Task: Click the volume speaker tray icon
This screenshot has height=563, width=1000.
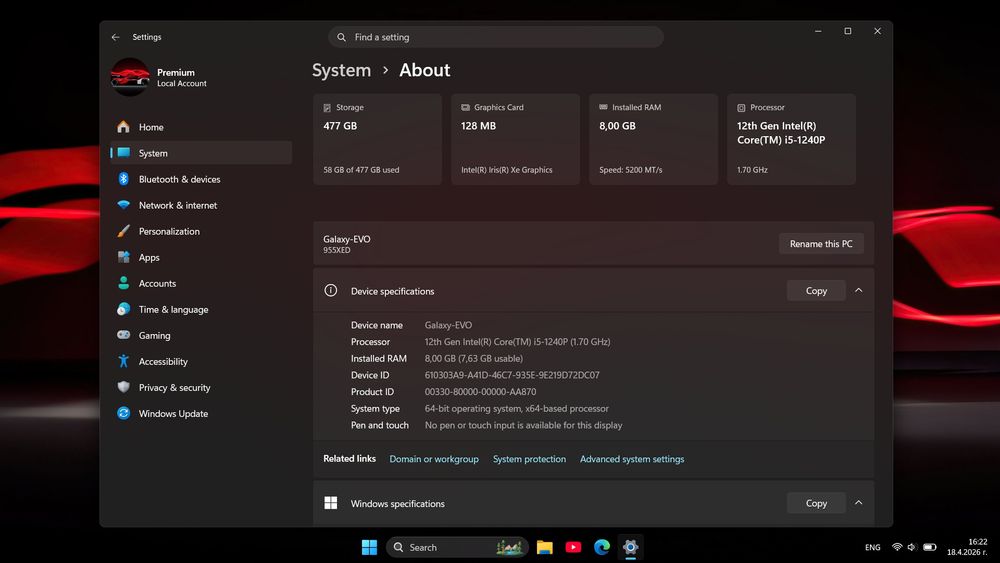Action: (911, 547)
